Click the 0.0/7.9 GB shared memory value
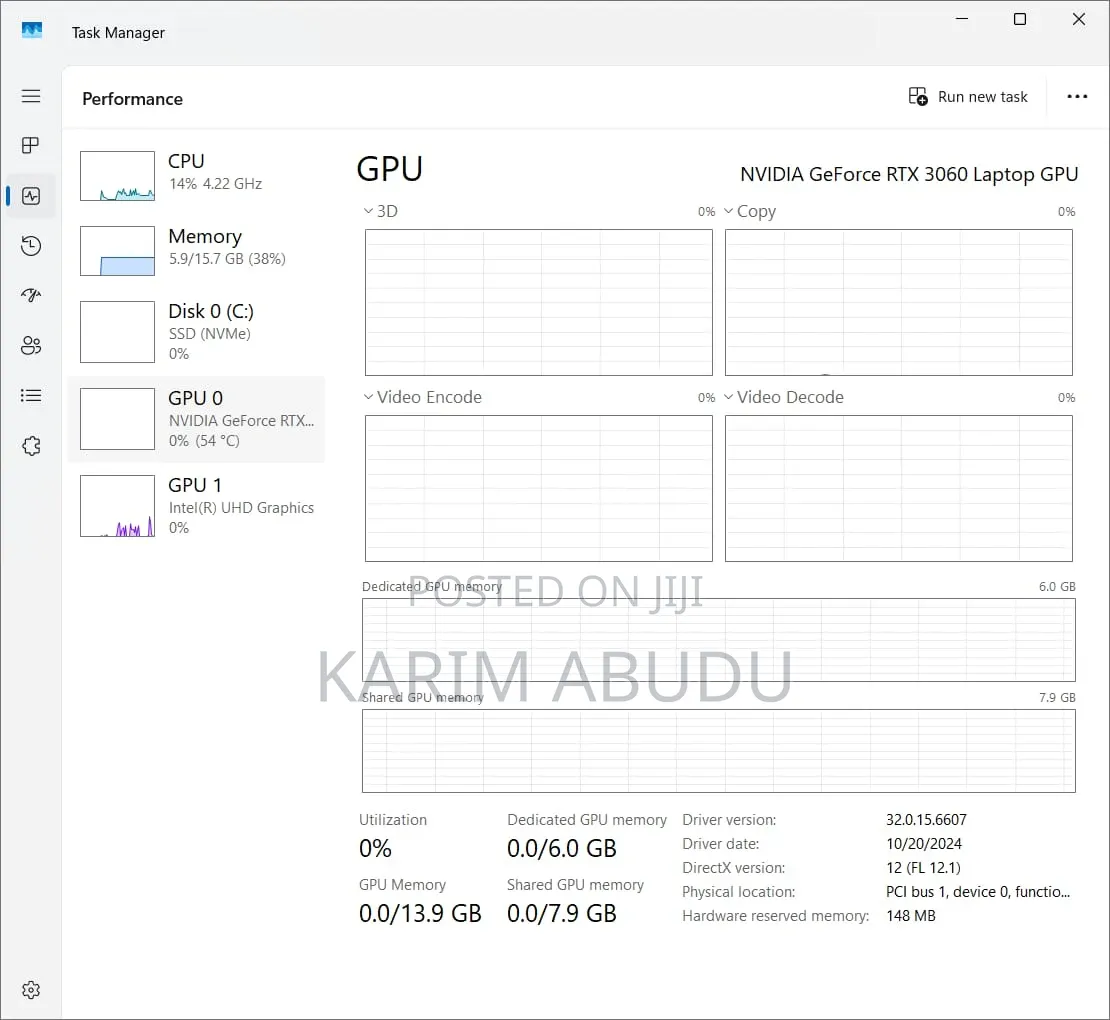 tap(561, 913)
